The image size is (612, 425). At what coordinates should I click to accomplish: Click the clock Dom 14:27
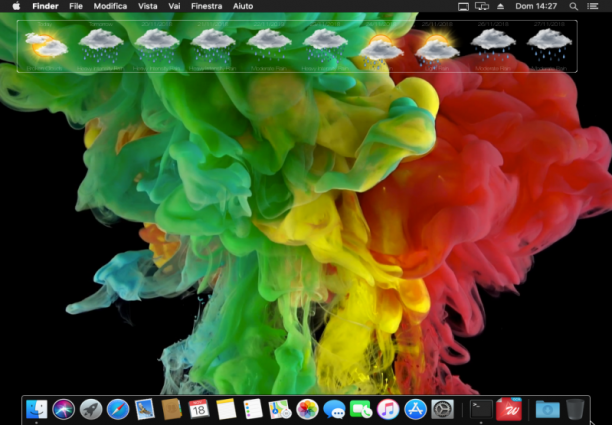[536, 6]
